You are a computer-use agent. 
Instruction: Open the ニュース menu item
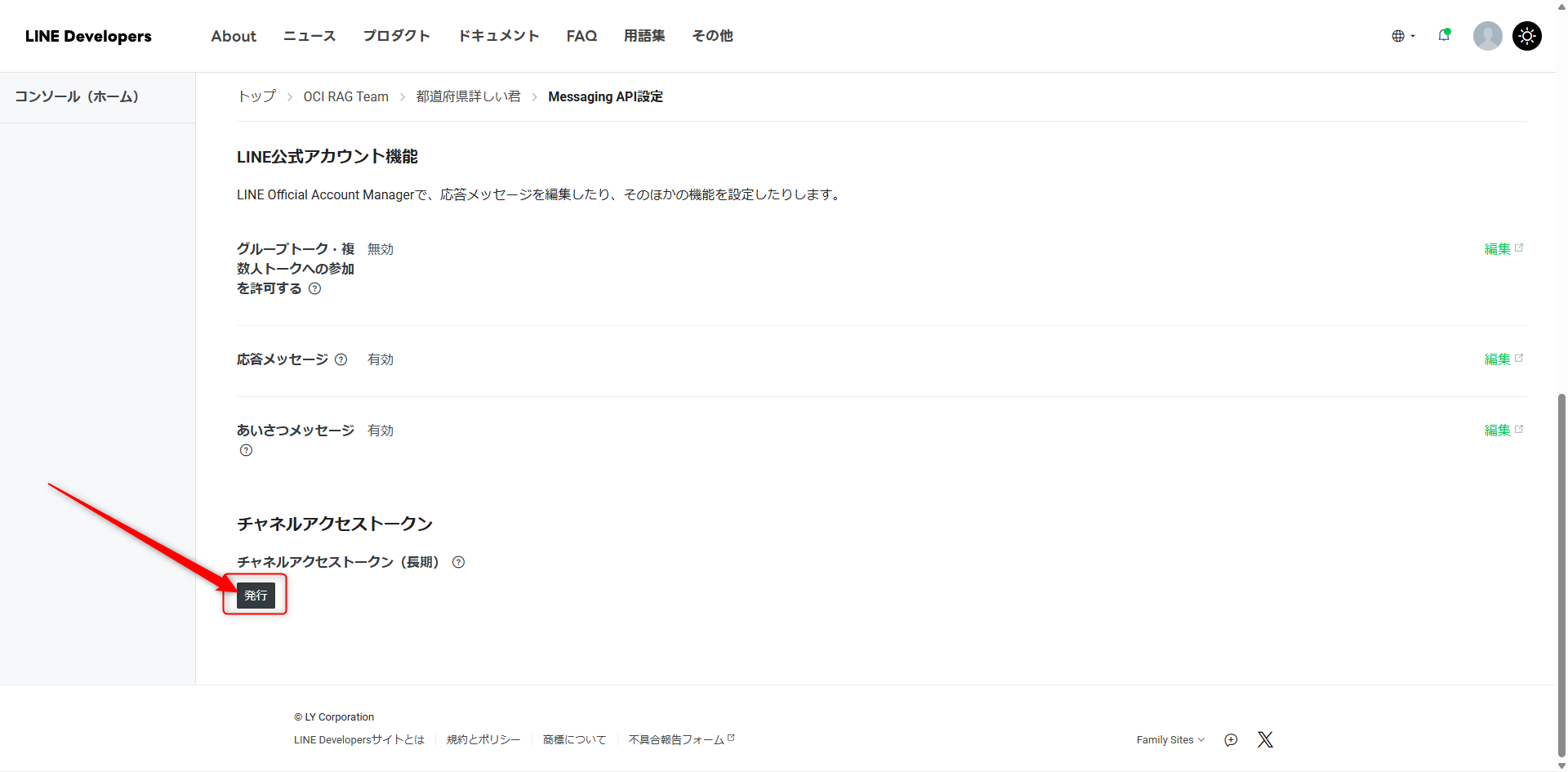pyautogui.click(x=310, y=36)
